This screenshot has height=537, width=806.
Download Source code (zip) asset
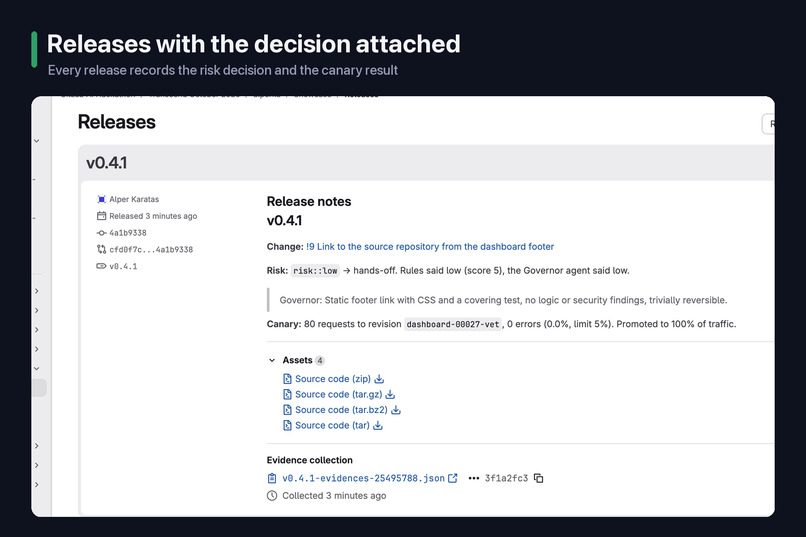tap(333, 379)
